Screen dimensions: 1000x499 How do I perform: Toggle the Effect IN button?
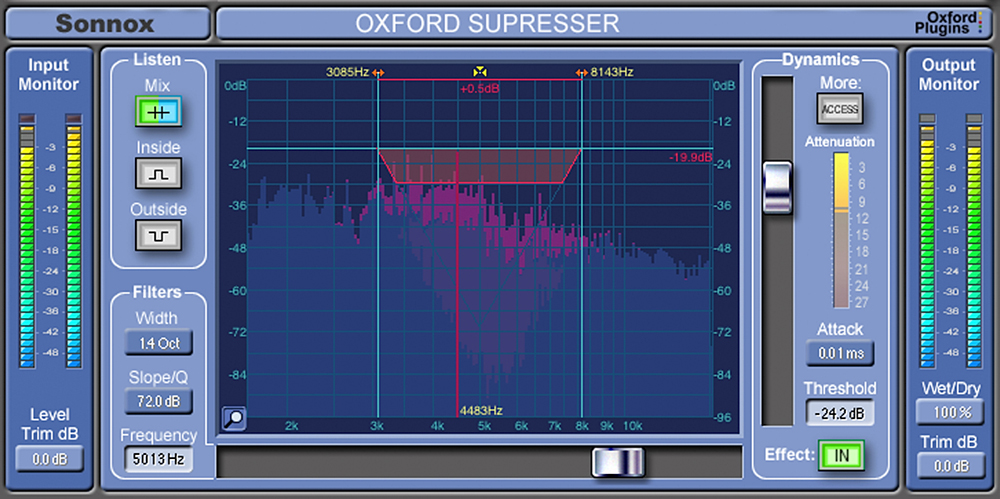pos(841,455)
